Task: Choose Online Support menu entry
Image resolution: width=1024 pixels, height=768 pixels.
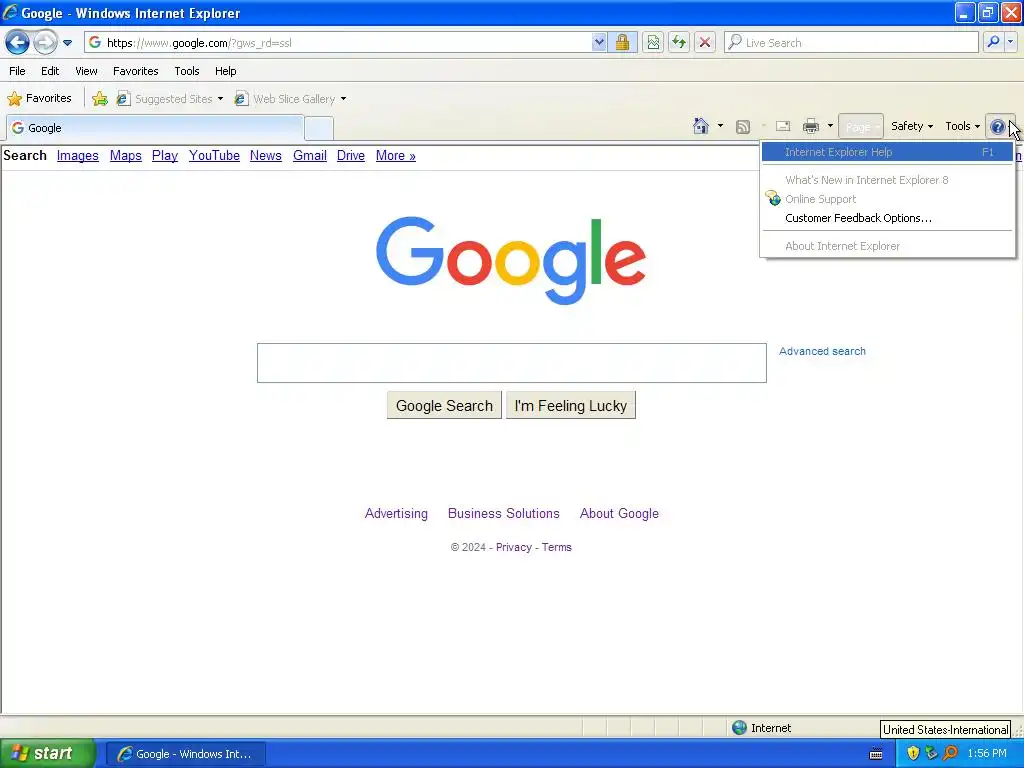Action: [888, 199]
